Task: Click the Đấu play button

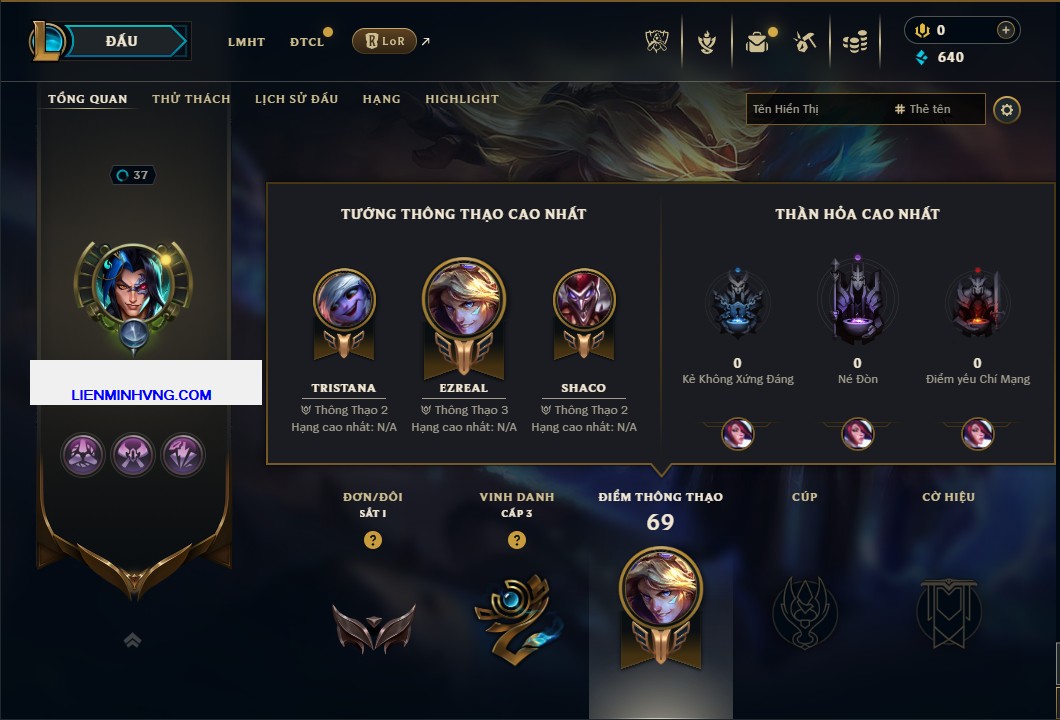Action: coord(122,41)
